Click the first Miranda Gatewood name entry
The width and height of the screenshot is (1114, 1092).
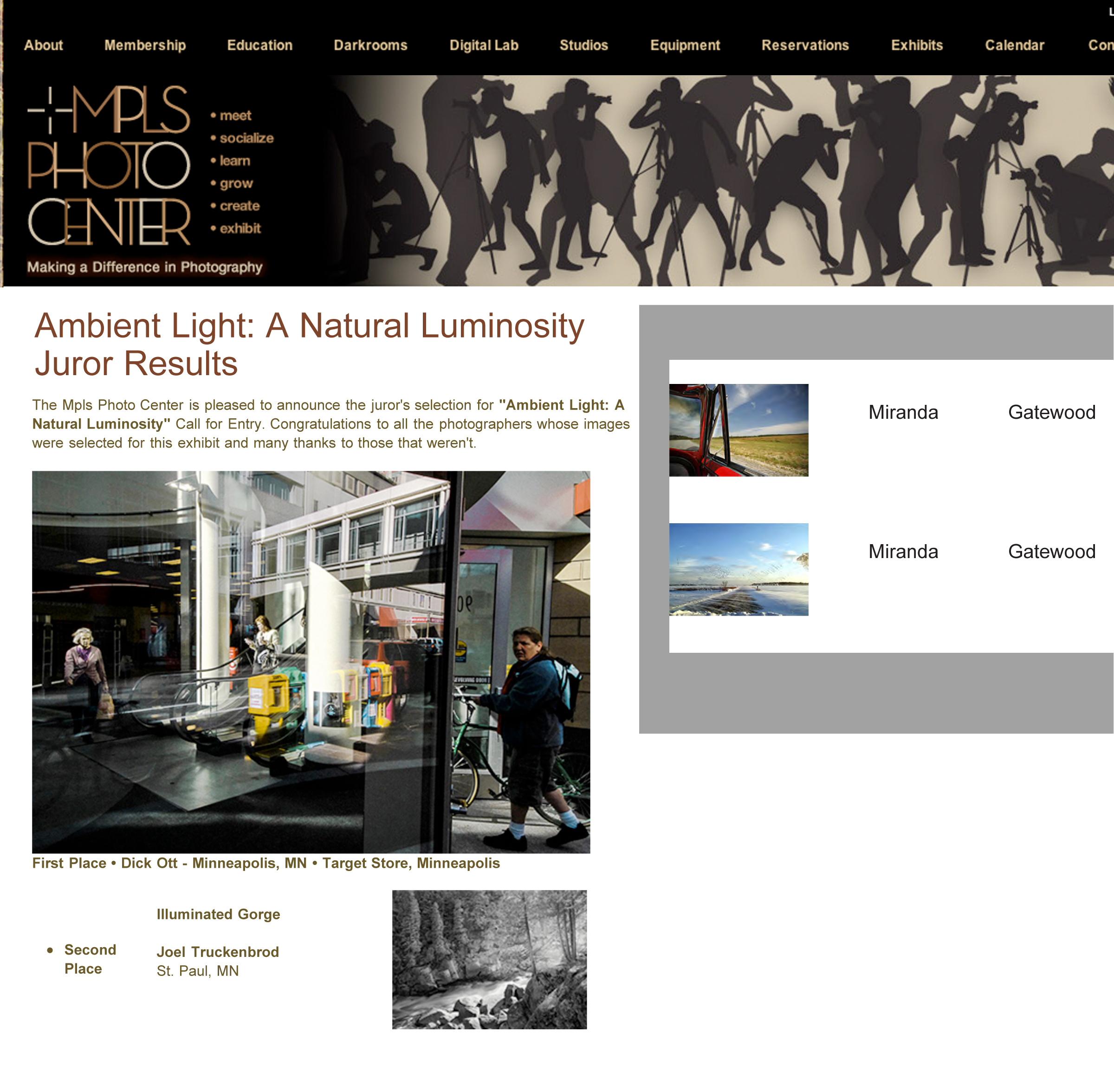tap(903, 412)
